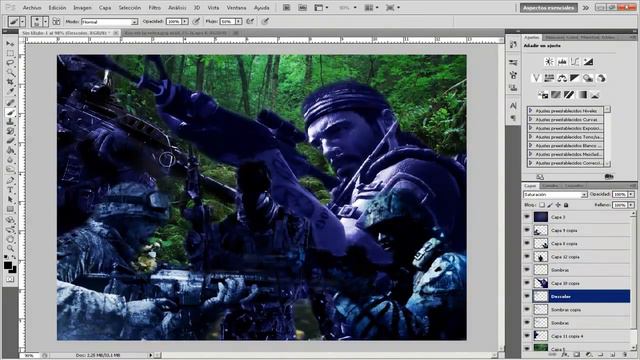The width and height of the screenshot is (640, 360).
Task: Select the Clone Stamp tool
Action: click(10, 122)
